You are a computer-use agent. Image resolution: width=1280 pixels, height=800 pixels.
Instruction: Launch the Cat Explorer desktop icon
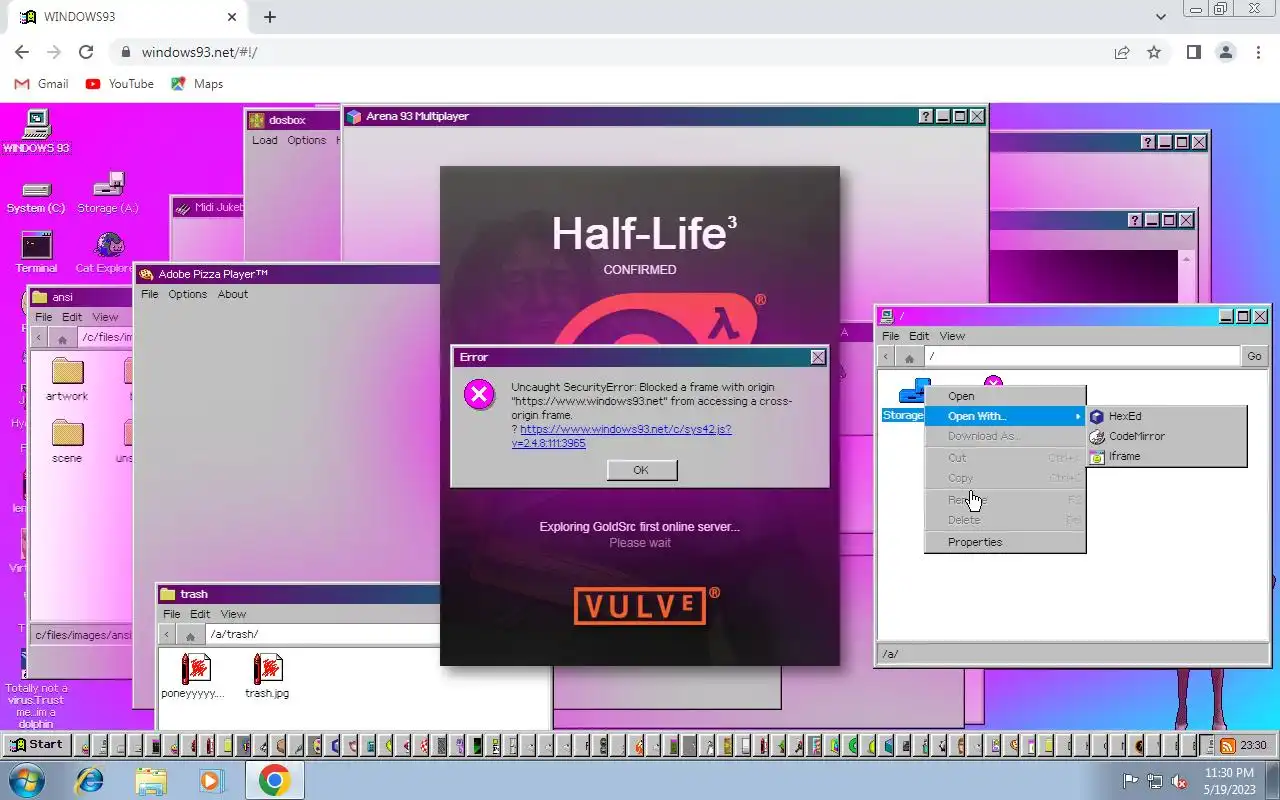pyautogui.click(x=108, y=252)
